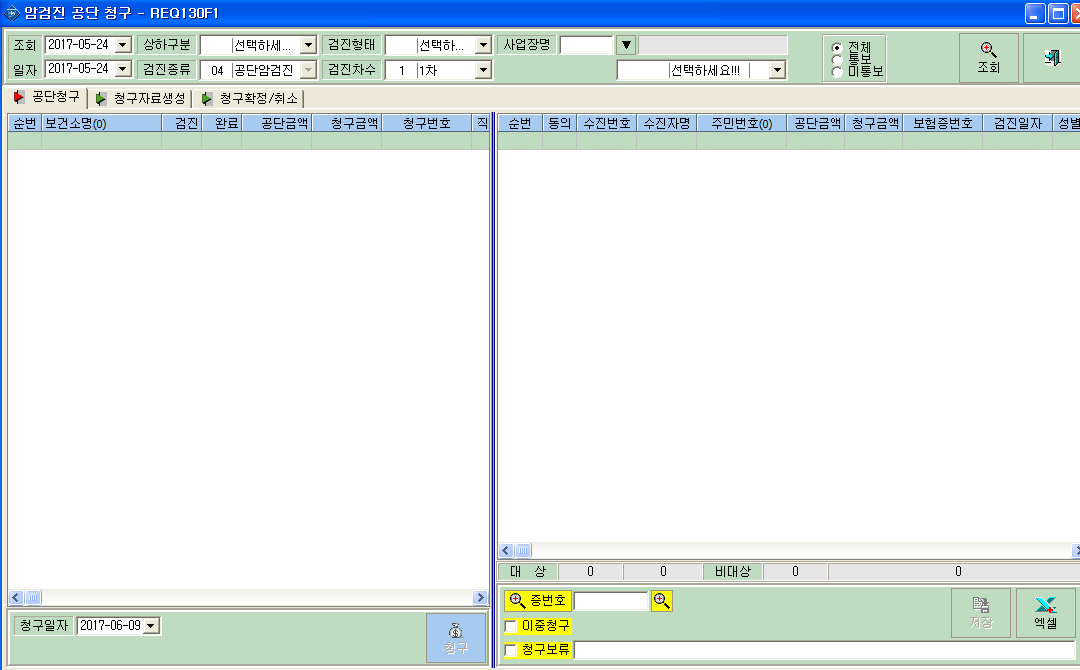The image size is (1080, 670).
Task: Enable the 이중청구 checkbox
Action: (x=511, y=627)
